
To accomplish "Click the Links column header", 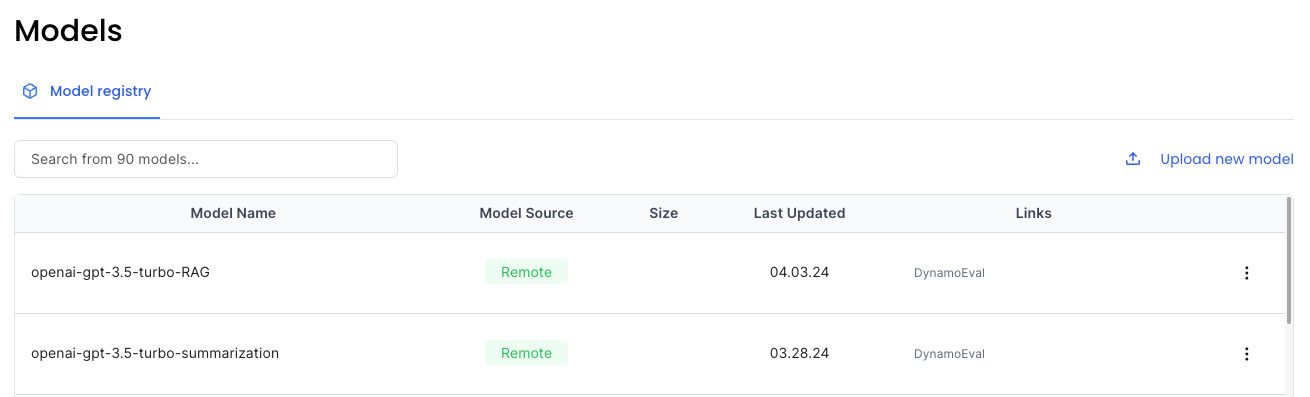I will [x=1033, y=213].
